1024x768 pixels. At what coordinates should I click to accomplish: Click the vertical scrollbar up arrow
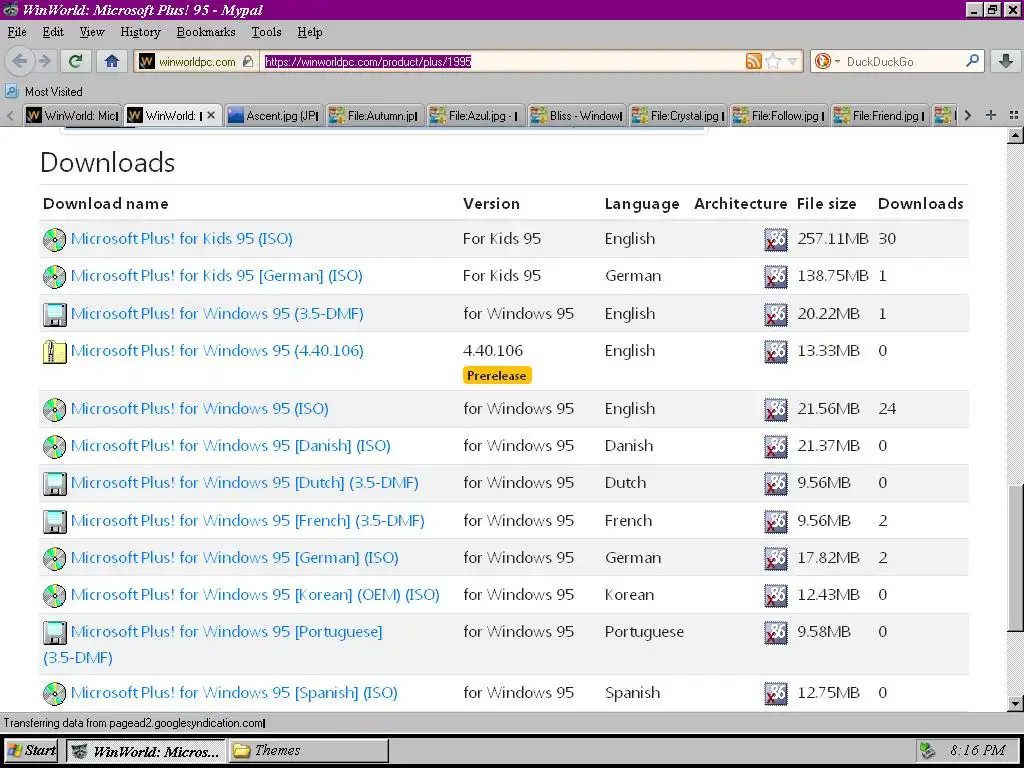(1016, 136)
